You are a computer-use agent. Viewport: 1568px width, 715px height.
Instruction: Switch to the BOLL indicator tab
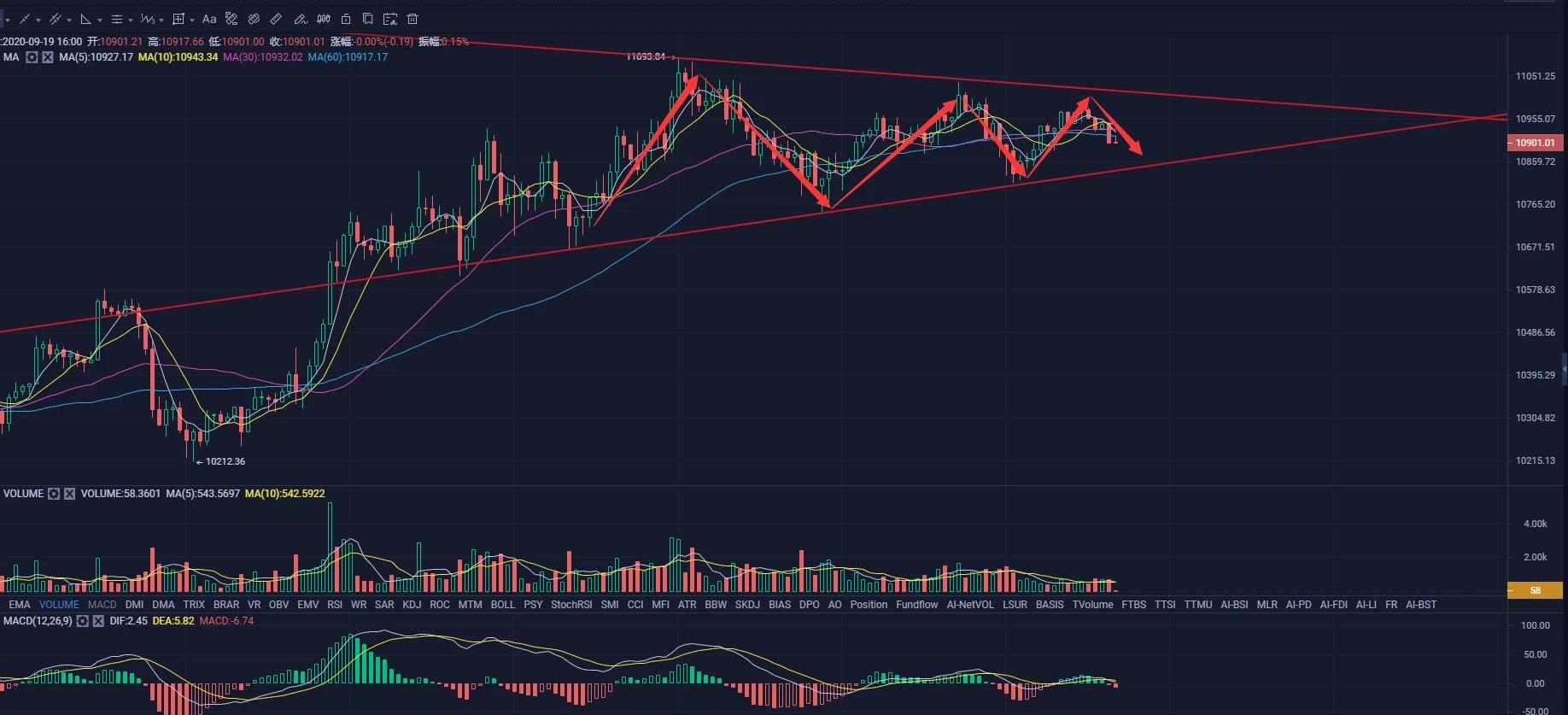coord(503,605)
